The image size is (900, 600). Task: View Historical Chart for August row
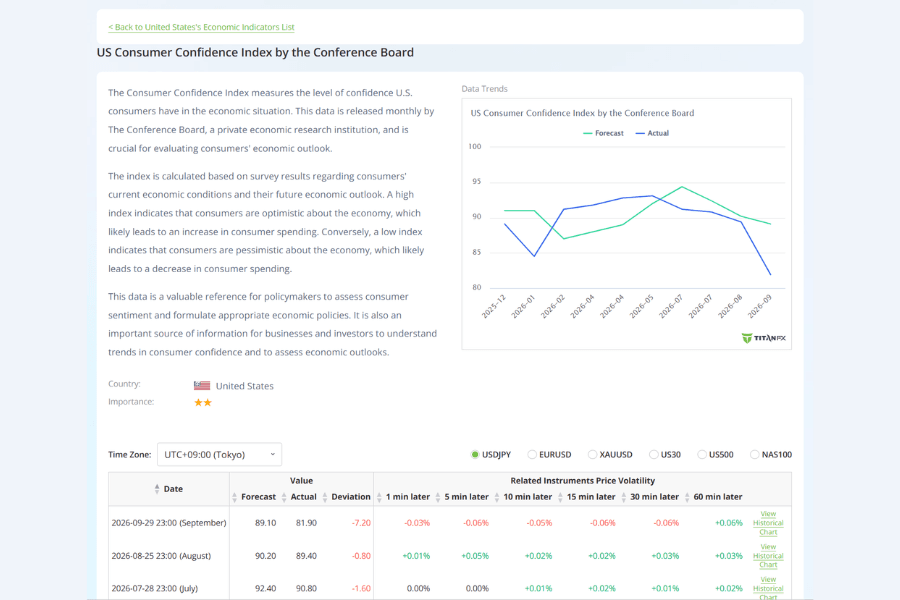point(768,556)
